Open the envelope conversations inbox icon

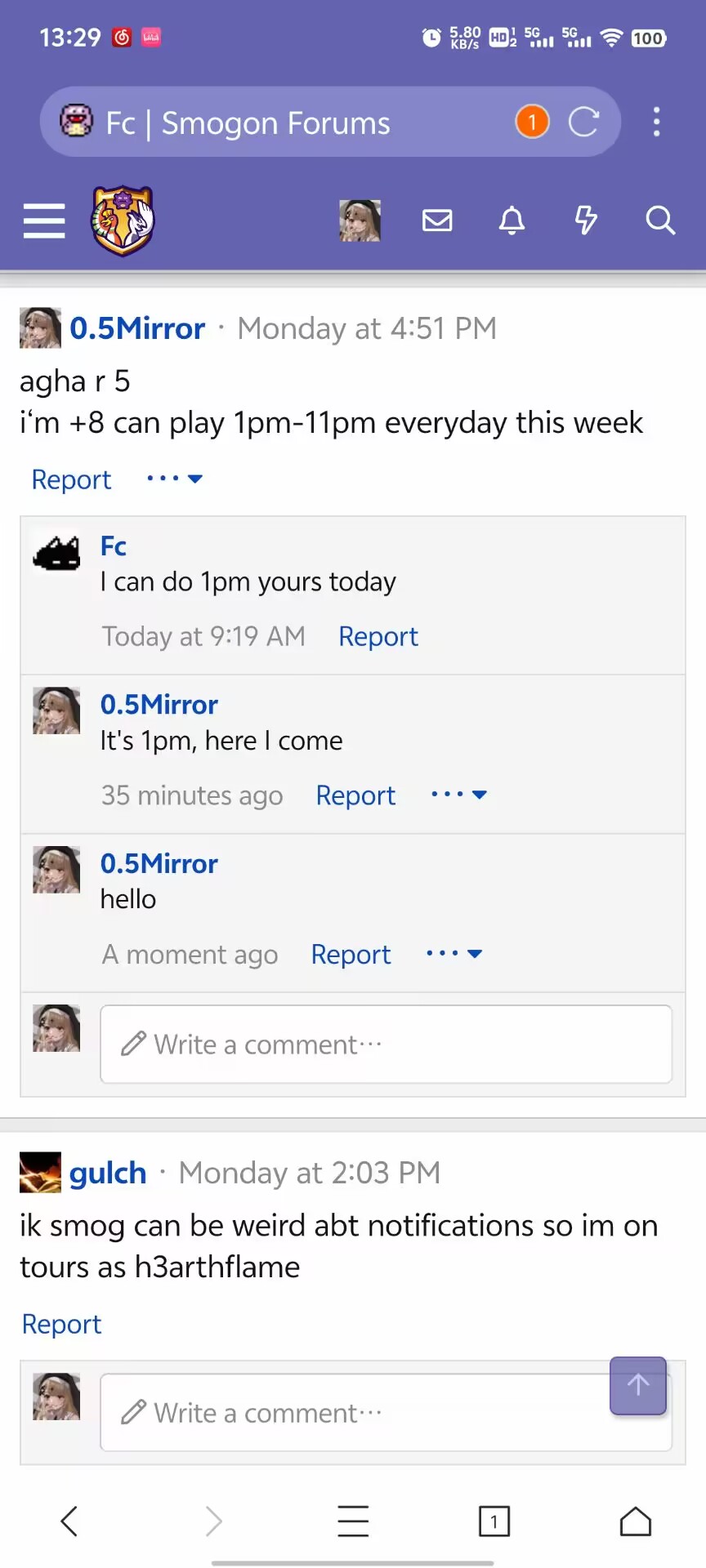pos(437,220)
